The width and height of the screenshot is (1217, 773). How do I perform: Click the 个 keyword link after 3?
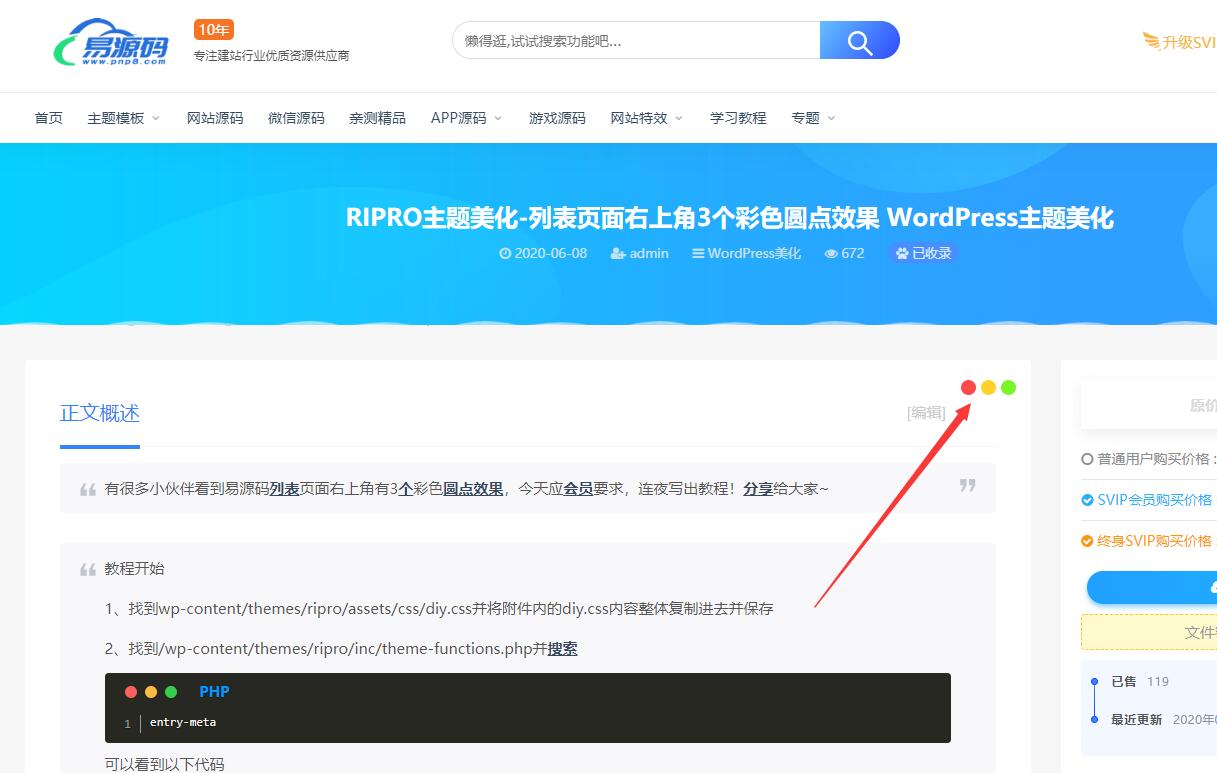tap(405, 489)
